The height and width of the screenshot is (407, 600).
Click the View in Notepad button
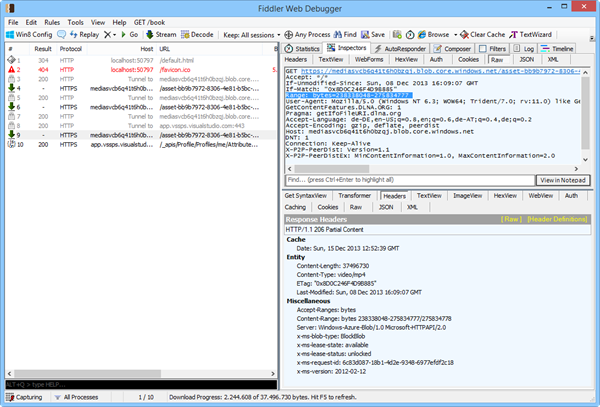[562, 179]
